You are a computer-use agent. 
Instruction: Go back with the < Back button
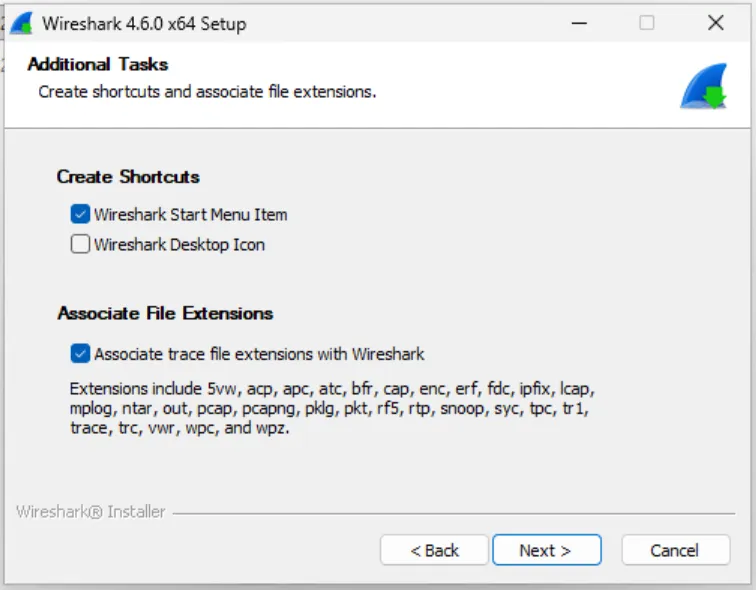tap(434, 550)
